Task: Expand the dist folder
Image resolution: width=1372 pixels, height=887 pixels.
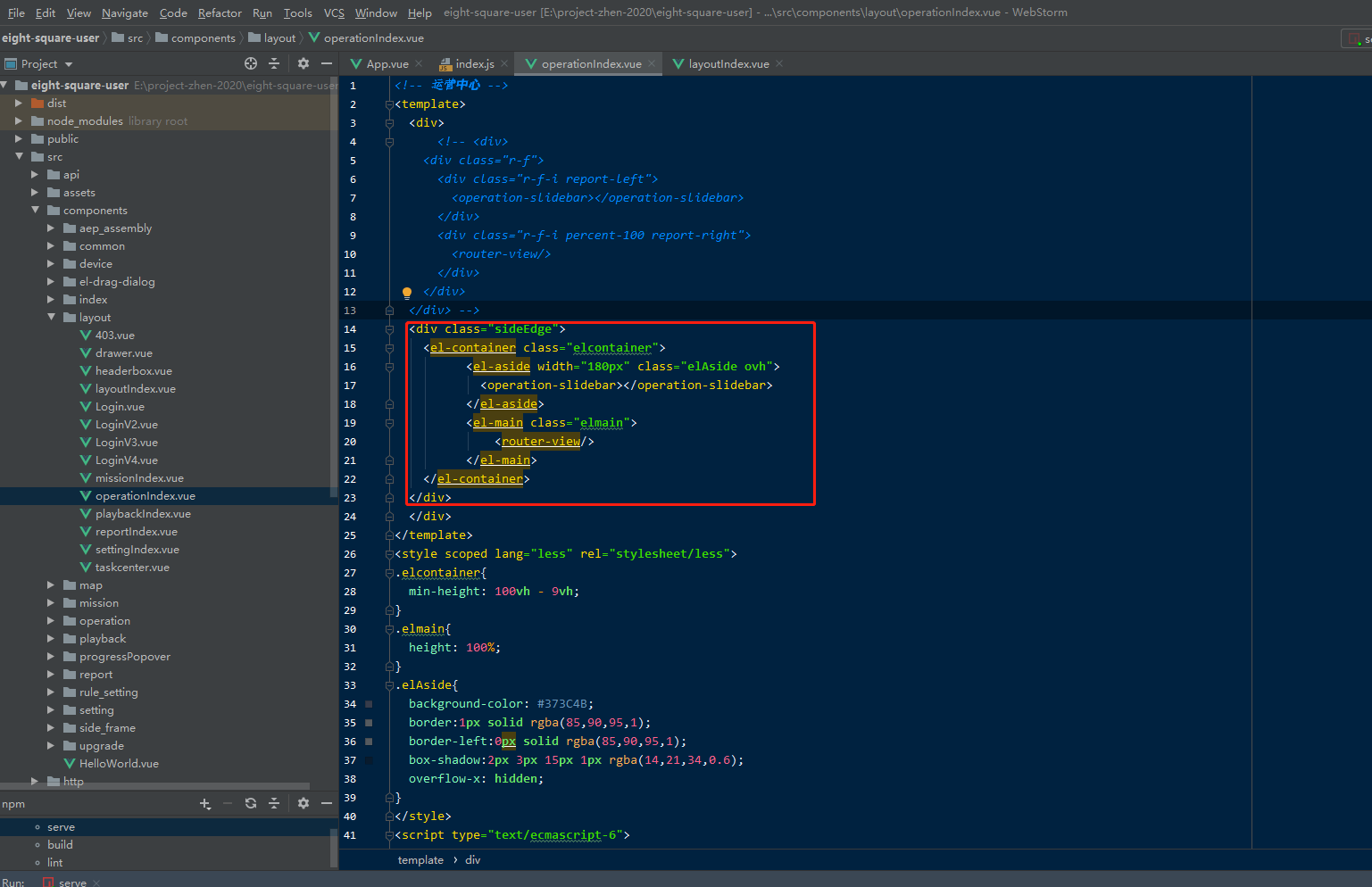Action: pyautogui.click(x=20, y=103)
